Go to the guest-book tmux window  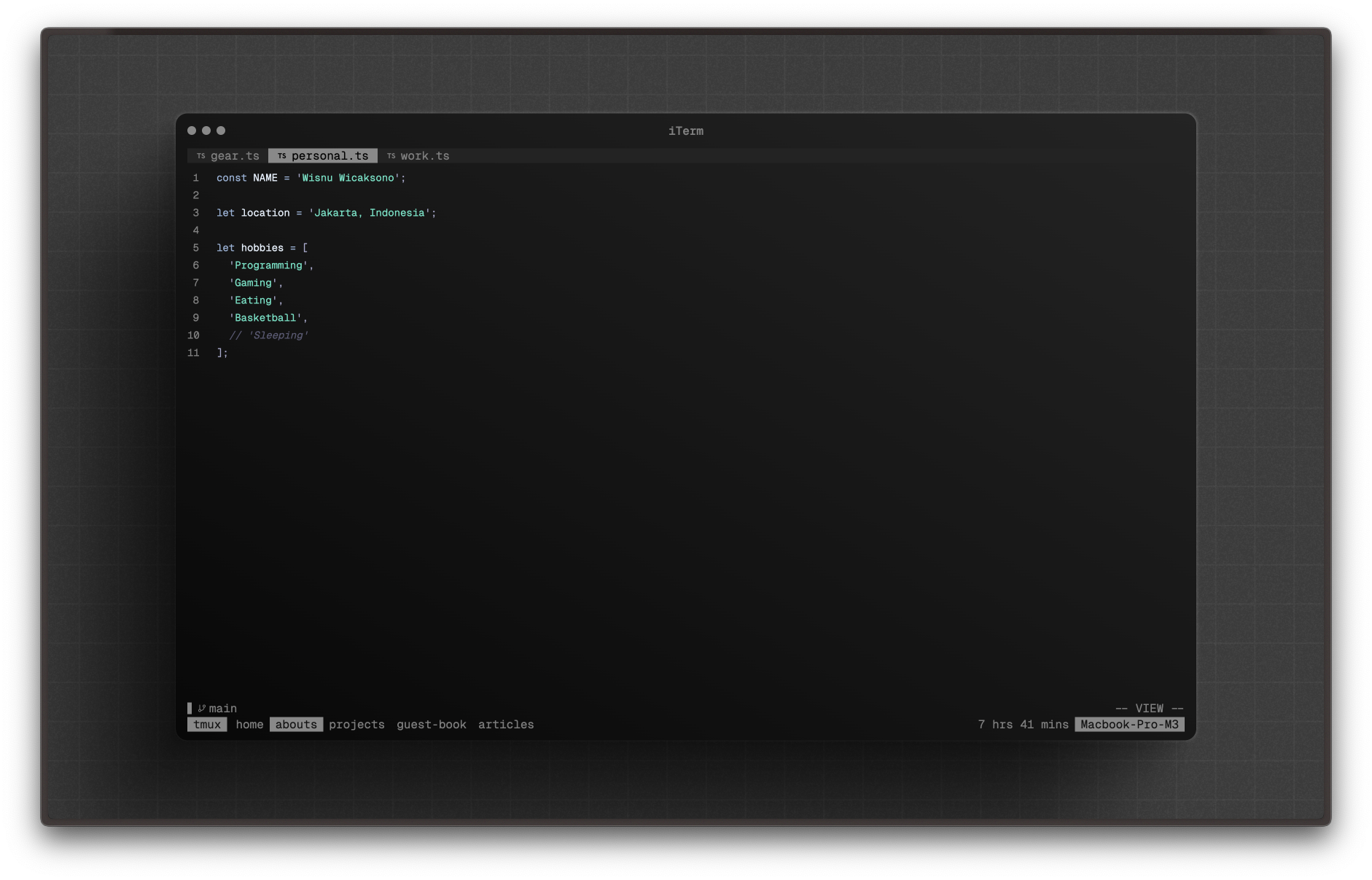click(x=432, y=725)
